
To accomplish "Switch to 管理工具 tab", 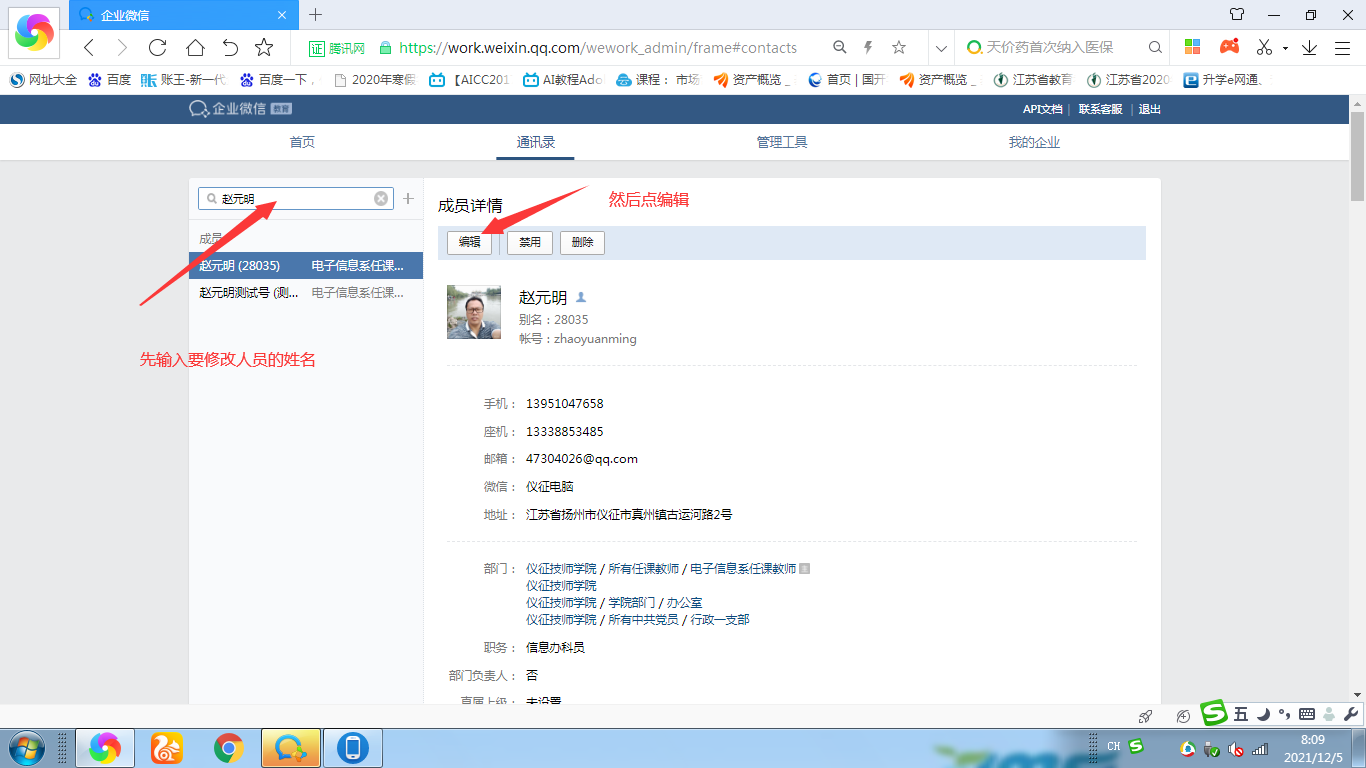I will pos(782,142).
